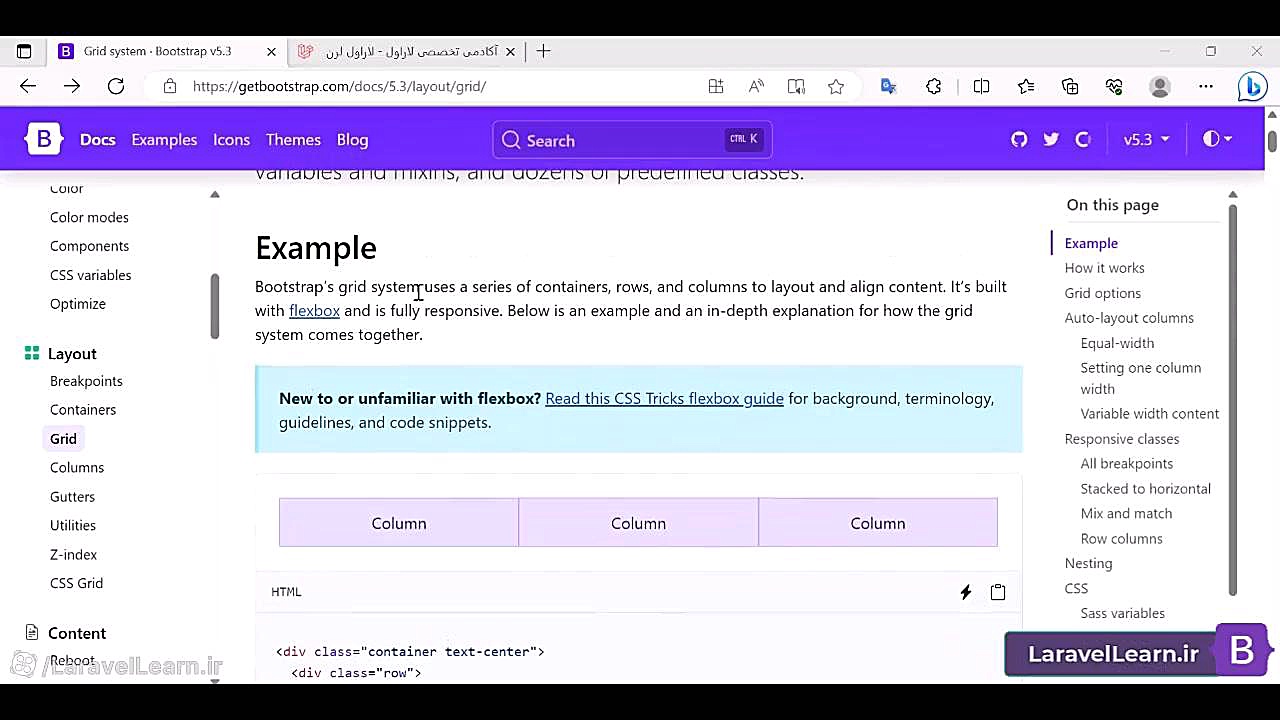Click the read aloud icon
The width and height of the screenshot is (1280, 720).
coord(756,87)
